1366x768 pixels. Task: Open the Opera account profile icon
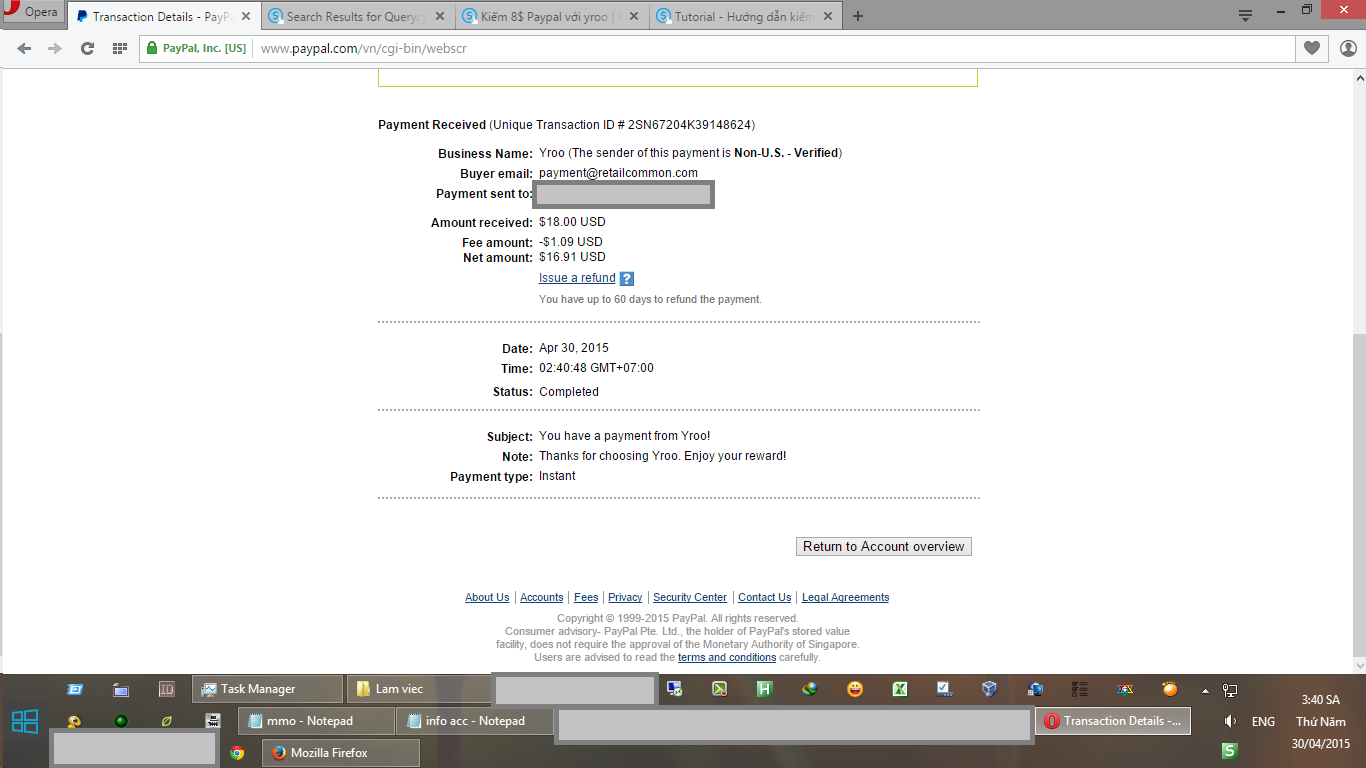(x=1347, y=48)
